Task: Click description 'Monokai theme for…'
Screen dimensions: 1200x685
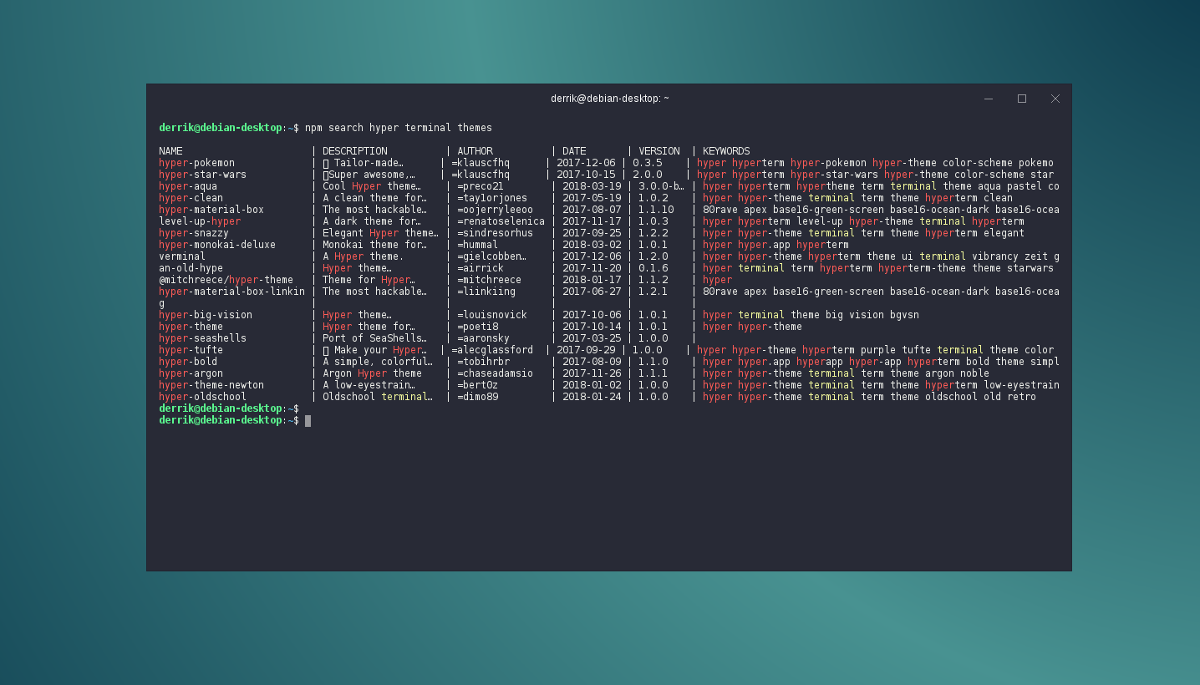Action: [375, 245]
